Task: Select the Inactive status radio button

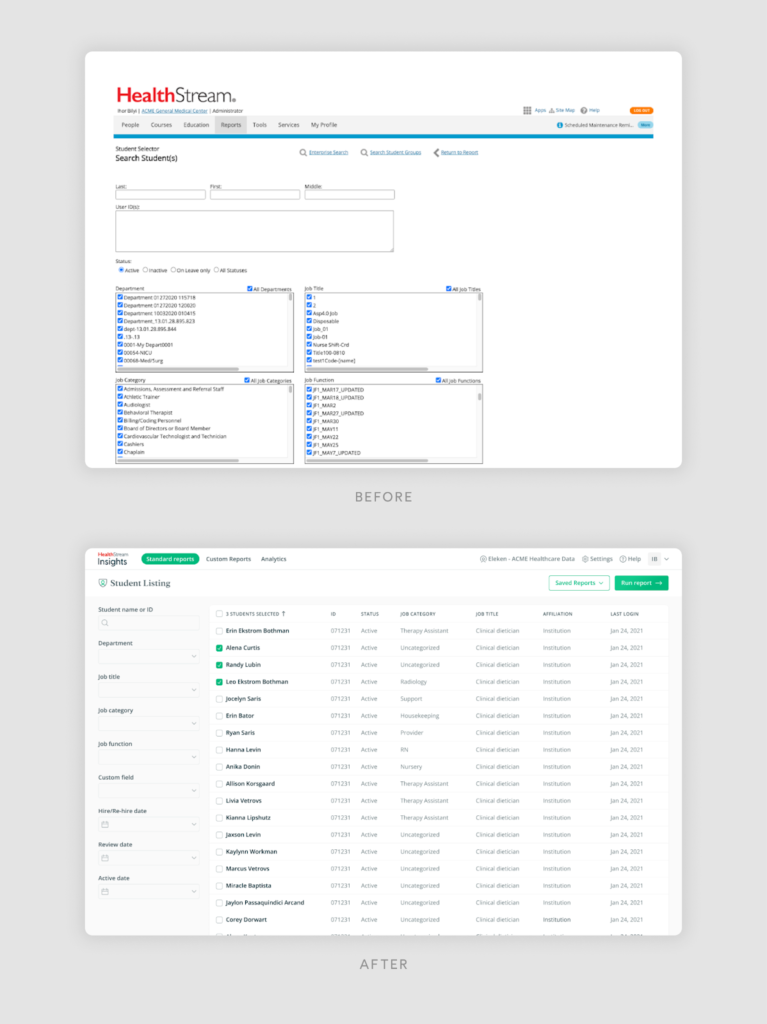Action: click(x=145, y=270)
